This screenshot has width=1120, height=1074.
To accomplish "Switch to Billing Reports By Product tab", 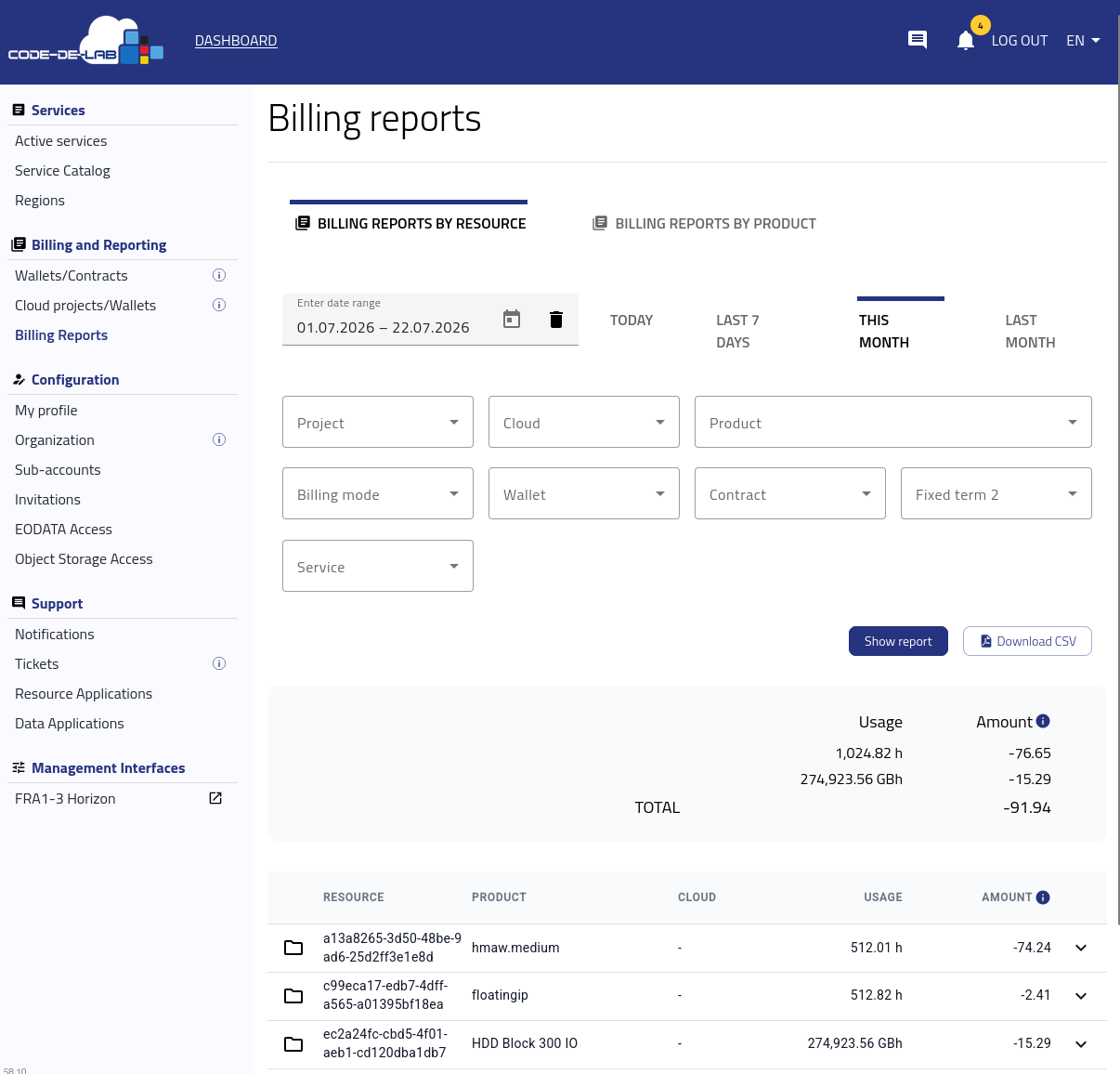I will 705,223.
